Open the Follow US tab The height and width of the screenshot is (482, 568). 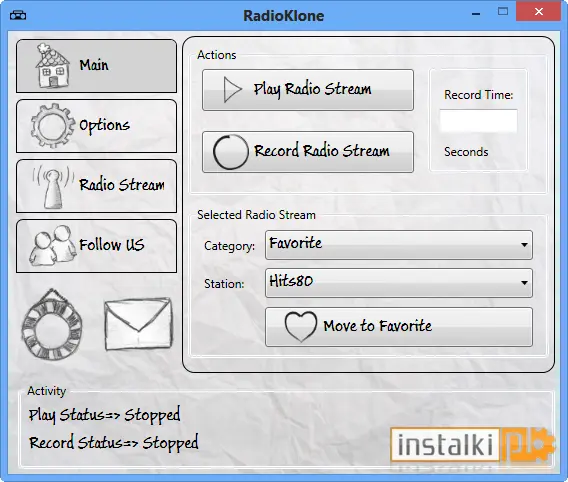pyautogui.click(x=96, y=246)
